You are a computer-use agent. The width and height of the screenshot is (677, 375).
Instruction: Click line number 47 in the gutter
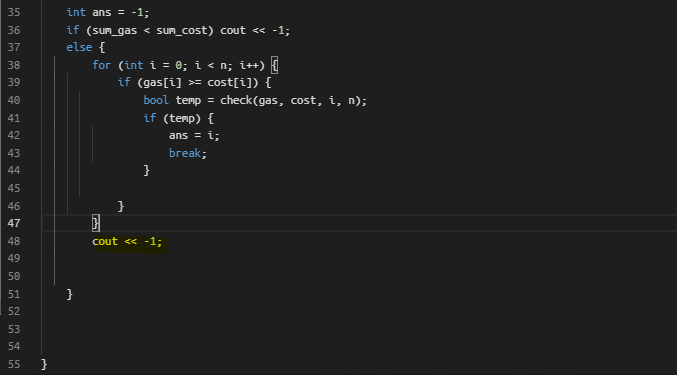(x=14, y=223)
